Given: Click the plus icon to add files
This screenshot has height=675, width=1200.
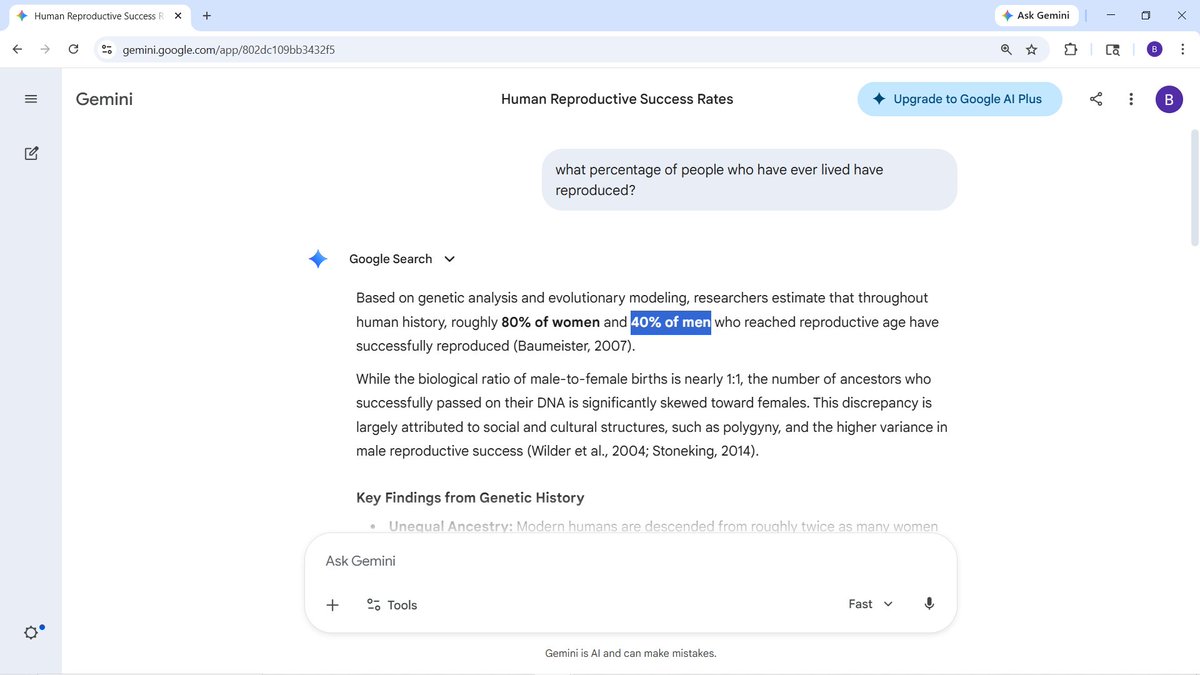Looking at the screenshot, I should (333, 605).
